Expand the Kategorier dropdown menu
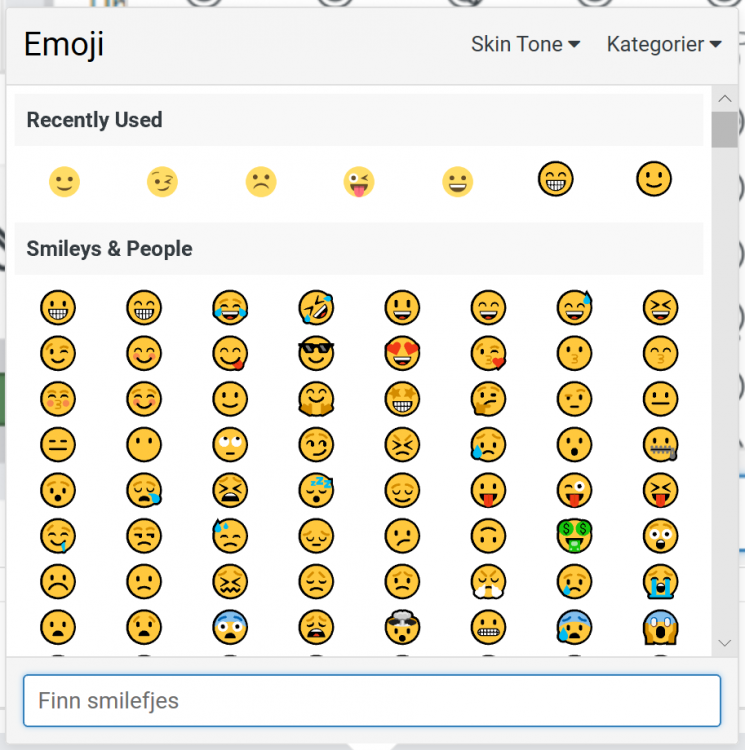745x750 pixels. pos(664,44)
